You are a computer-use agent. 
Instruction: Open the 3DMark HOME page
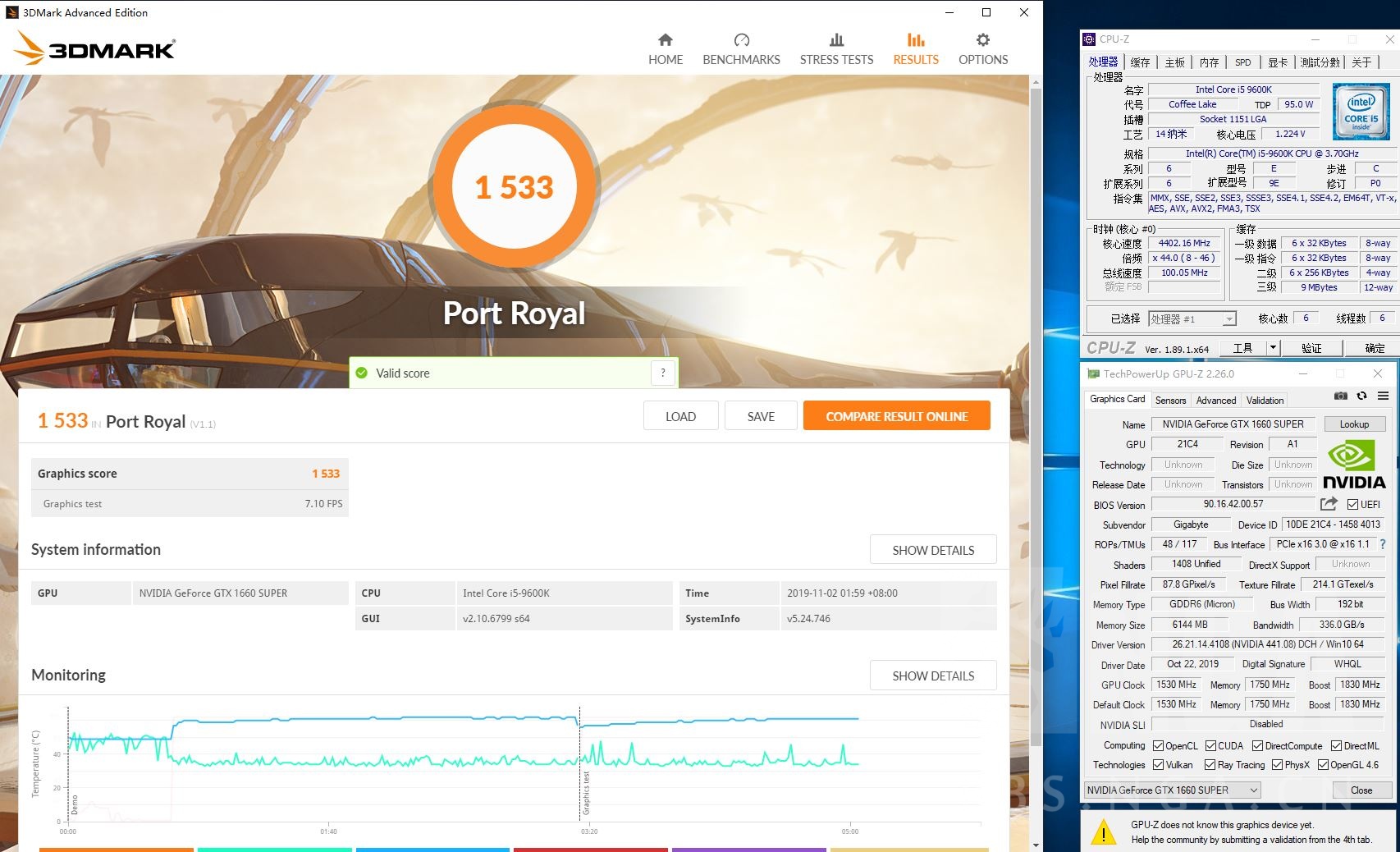click(x=665, y=49)
